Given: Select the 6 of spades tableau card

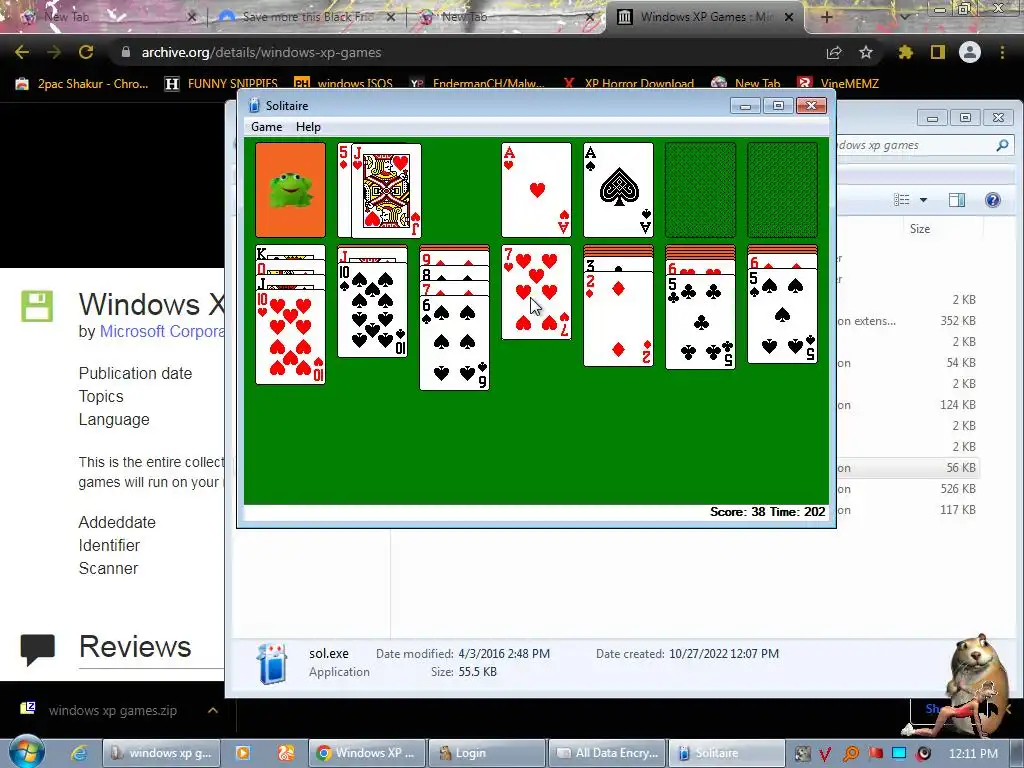Looking at the screenshot, I should (455, 343).
